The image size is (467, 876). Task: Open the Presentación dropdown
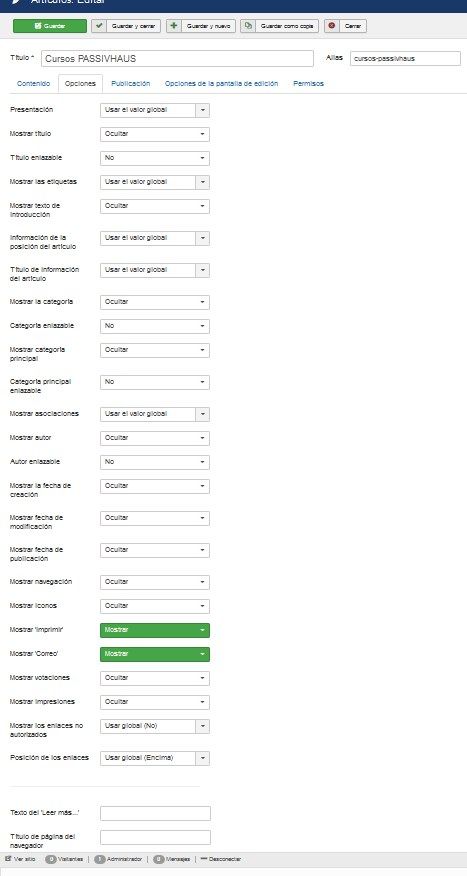click(x=155, y=111)
